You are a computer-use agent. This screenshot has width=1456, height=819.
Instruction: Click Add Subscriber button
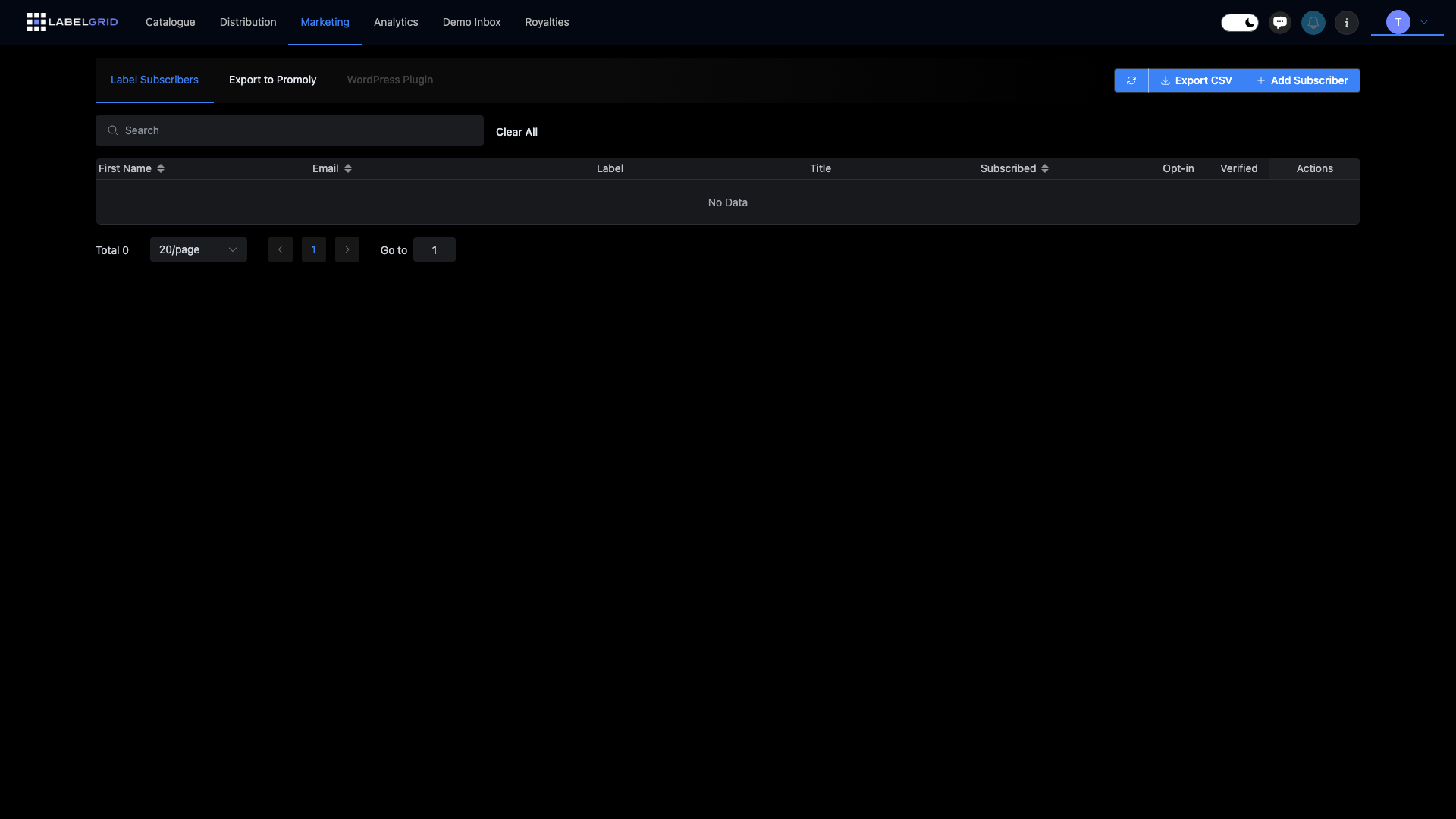tap(1301, 80)
